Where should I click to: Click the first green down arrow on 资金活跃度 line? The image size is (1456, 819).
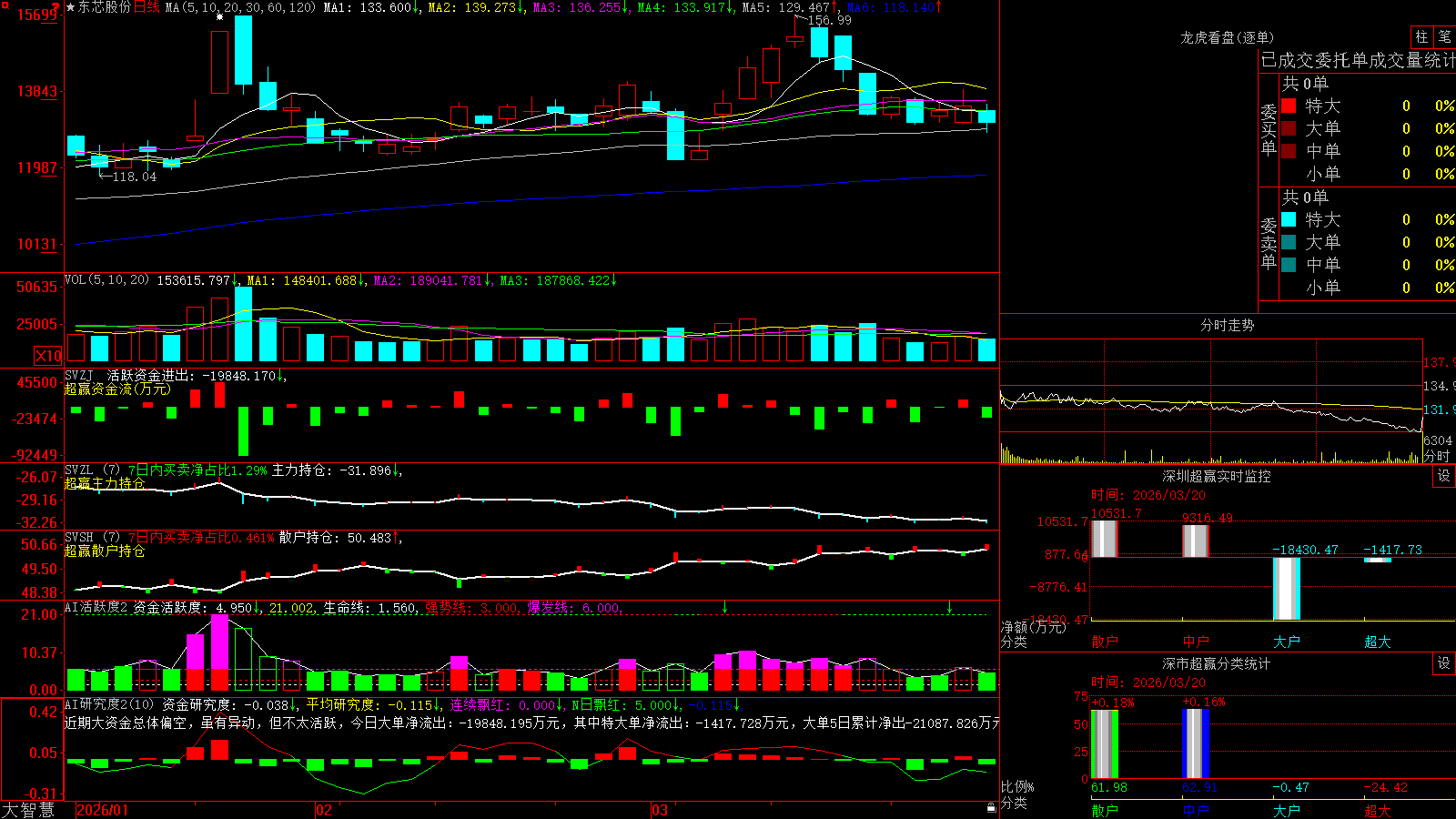(724, 607)
